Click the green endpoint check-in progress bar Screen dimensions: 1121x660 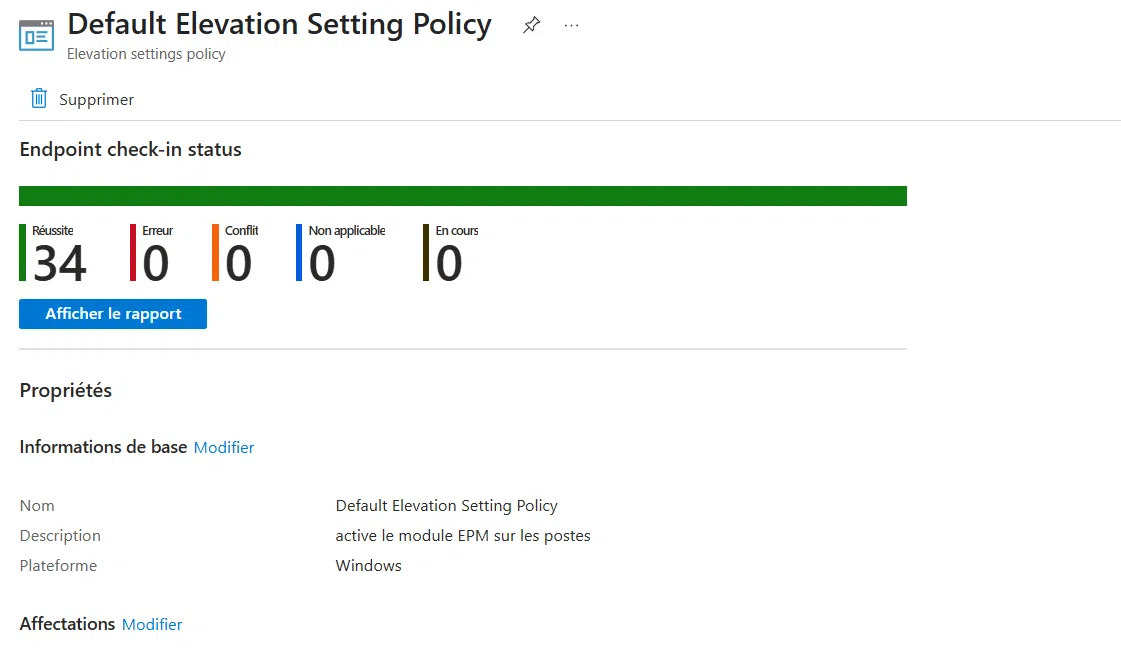point(463,196)
